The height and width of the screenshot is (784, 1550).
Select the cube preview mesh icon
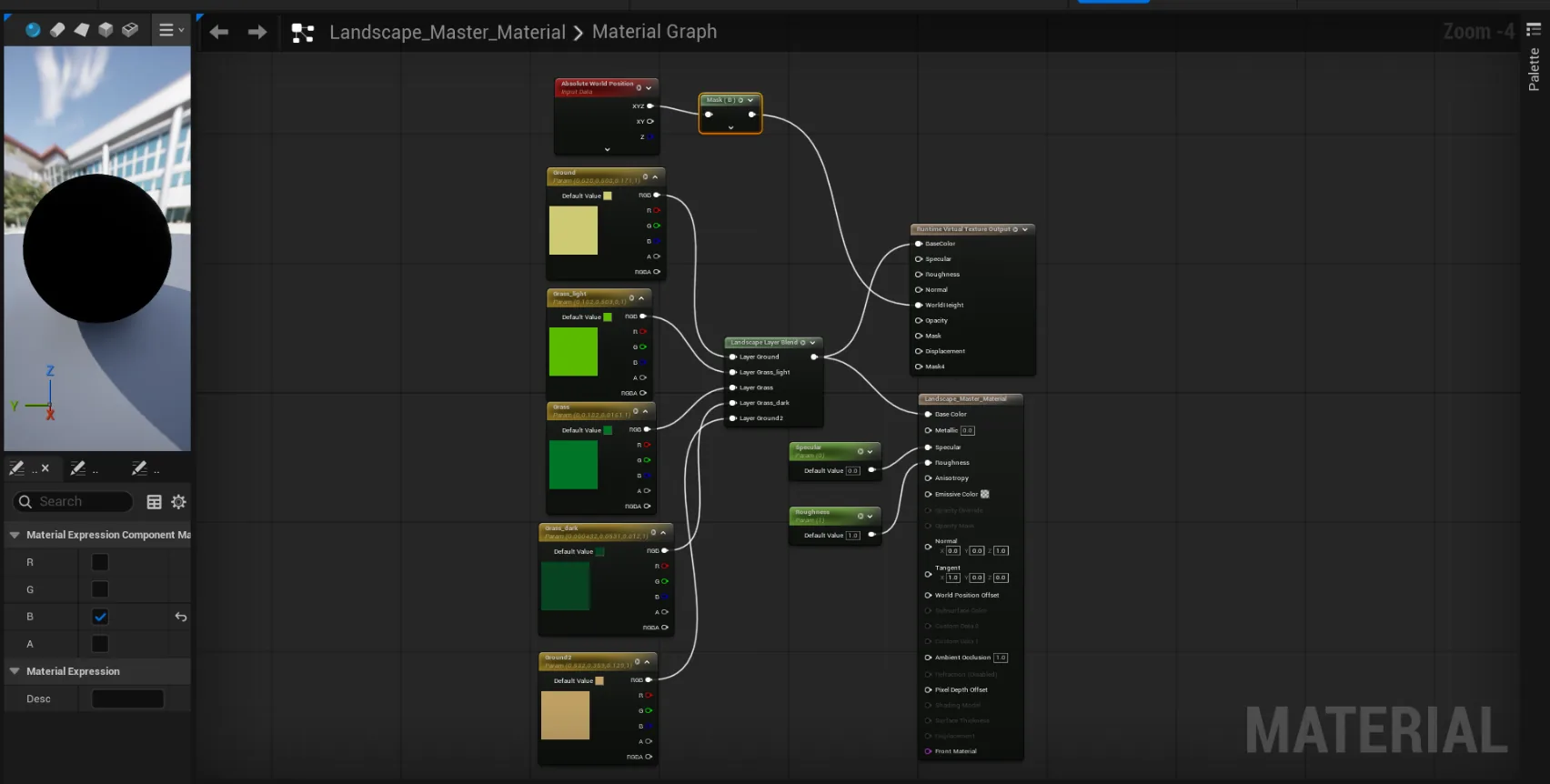pyautogui.click(x=106, y=30)
